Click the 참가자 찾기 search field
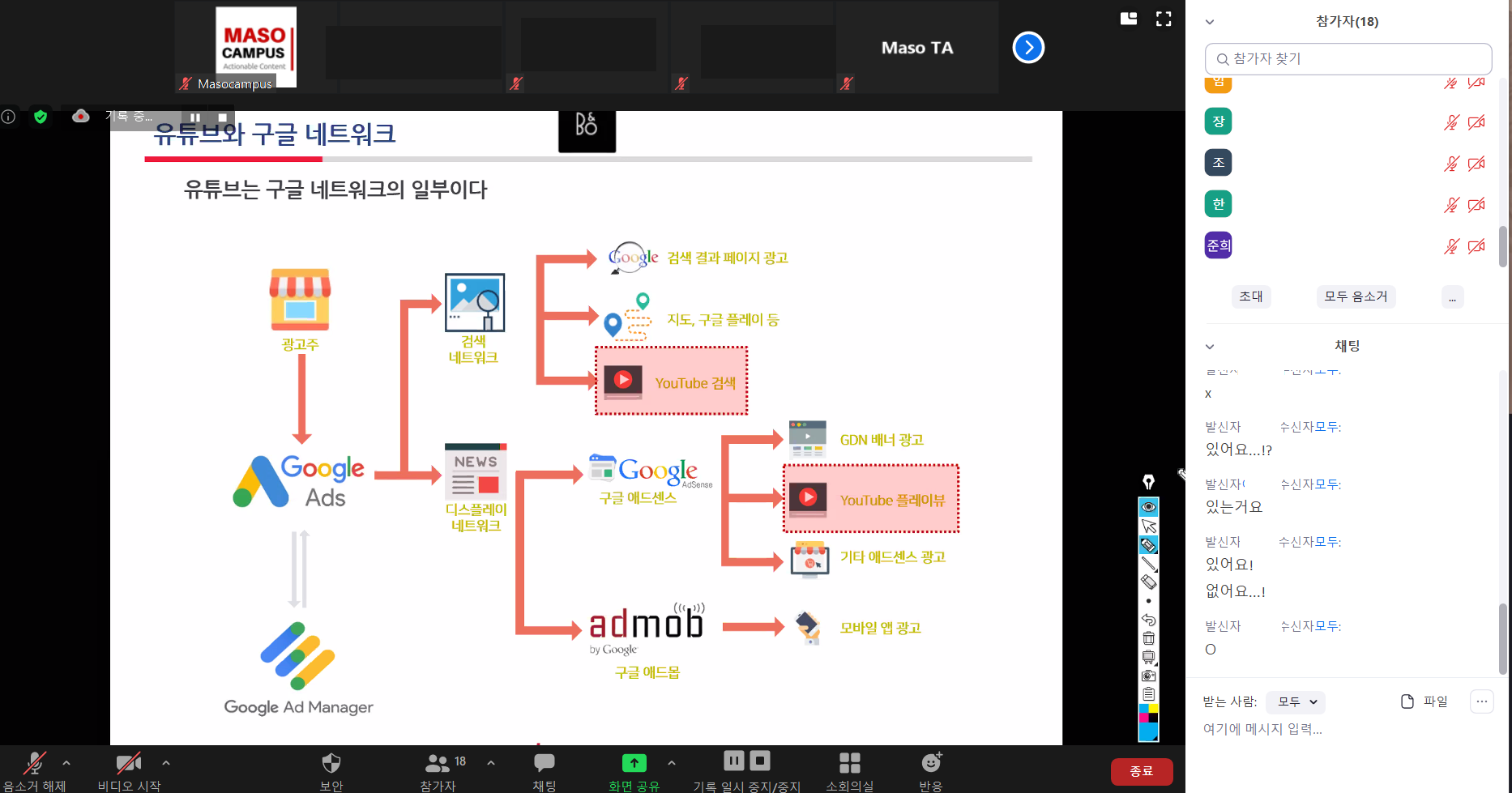This screenshot has height=793, width=1512. coord(1348,59)
